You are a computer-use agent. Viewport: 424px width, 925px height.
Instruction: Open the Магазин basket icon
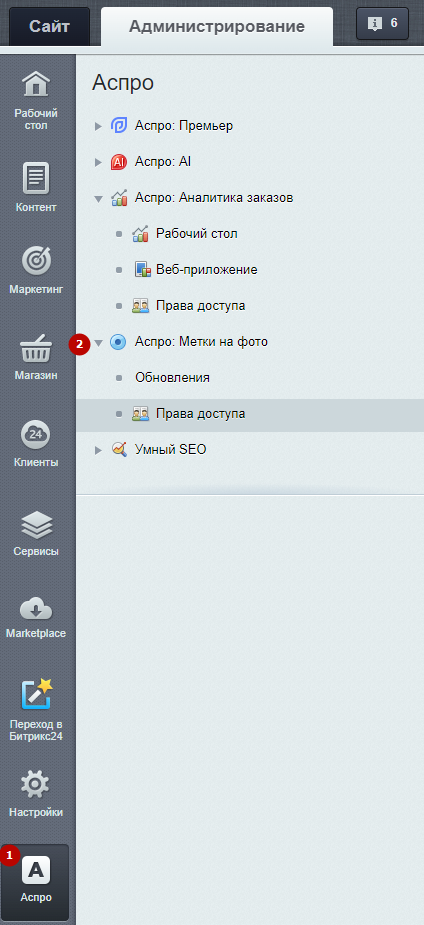(x=36, y=349)
